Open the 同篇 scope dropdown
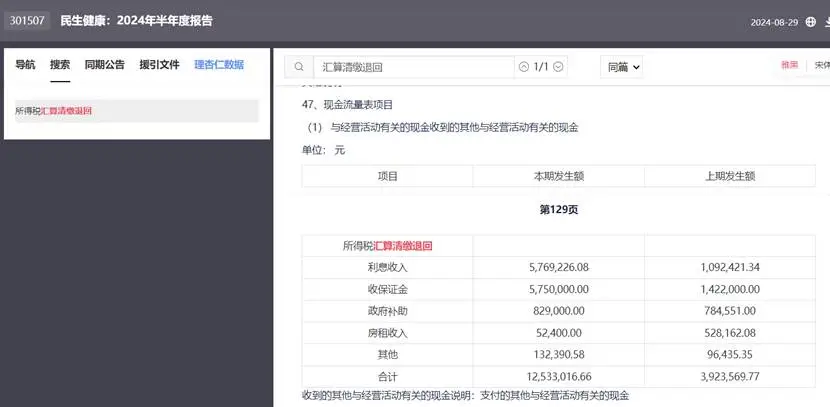The width and height of the screenshot is (830, 407). [x=622, y=67]
